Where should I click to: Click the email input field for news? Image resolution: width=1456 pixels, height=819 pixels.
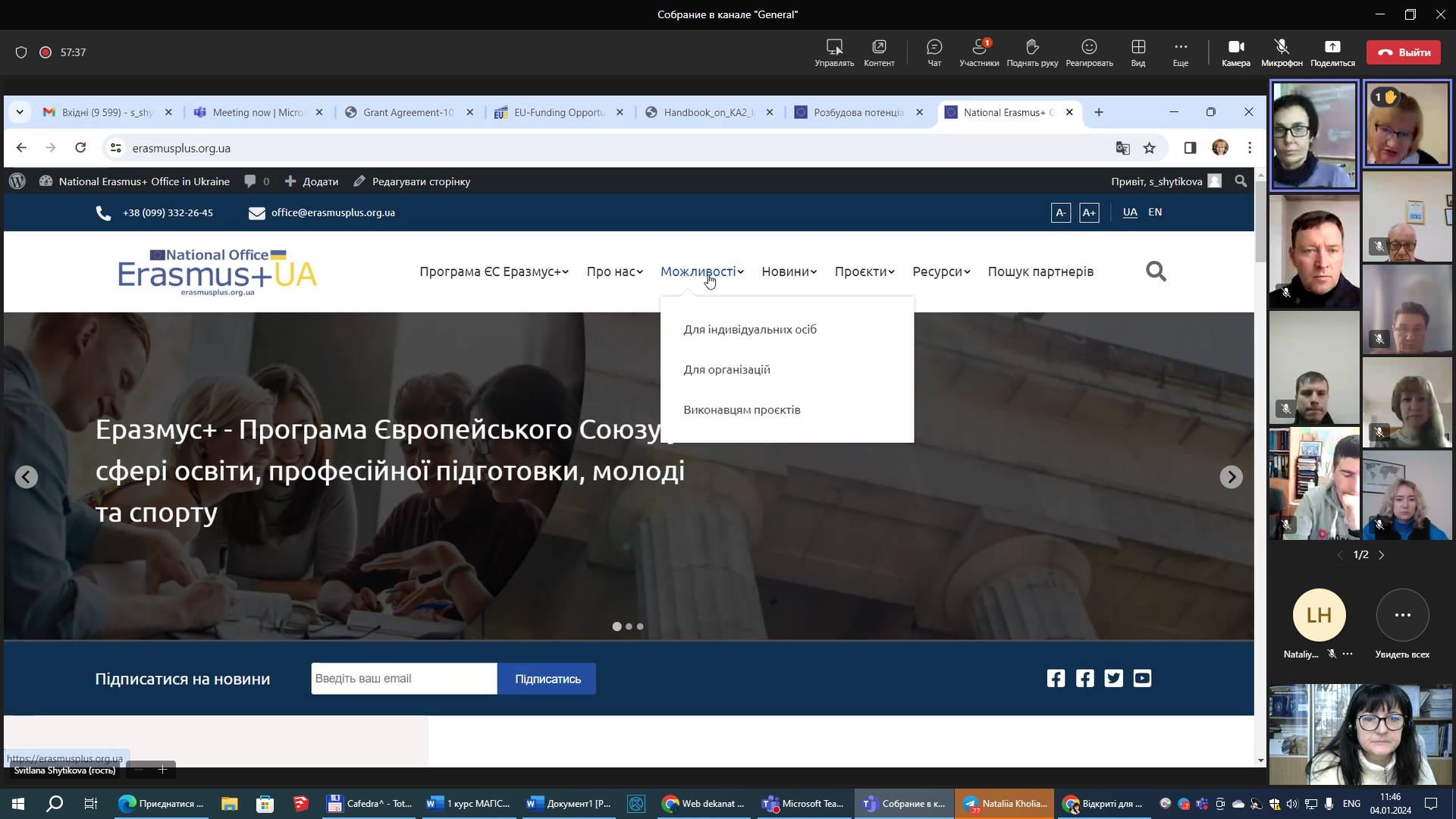click(x=403, y=679)
